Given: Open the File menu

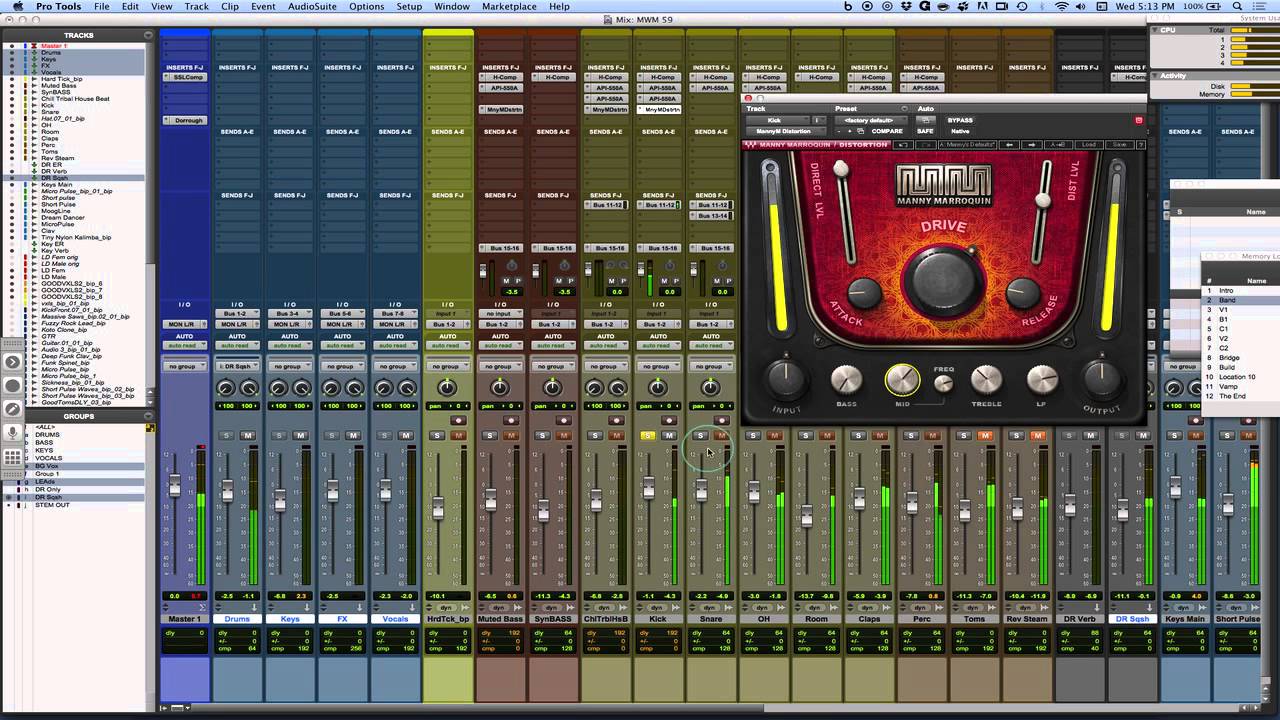Looking at the screenshot, I should coord(102,7).
